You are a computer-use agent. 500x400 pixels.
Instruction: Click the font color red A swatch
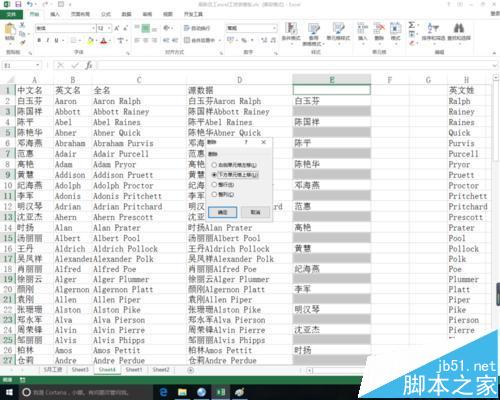104,41
